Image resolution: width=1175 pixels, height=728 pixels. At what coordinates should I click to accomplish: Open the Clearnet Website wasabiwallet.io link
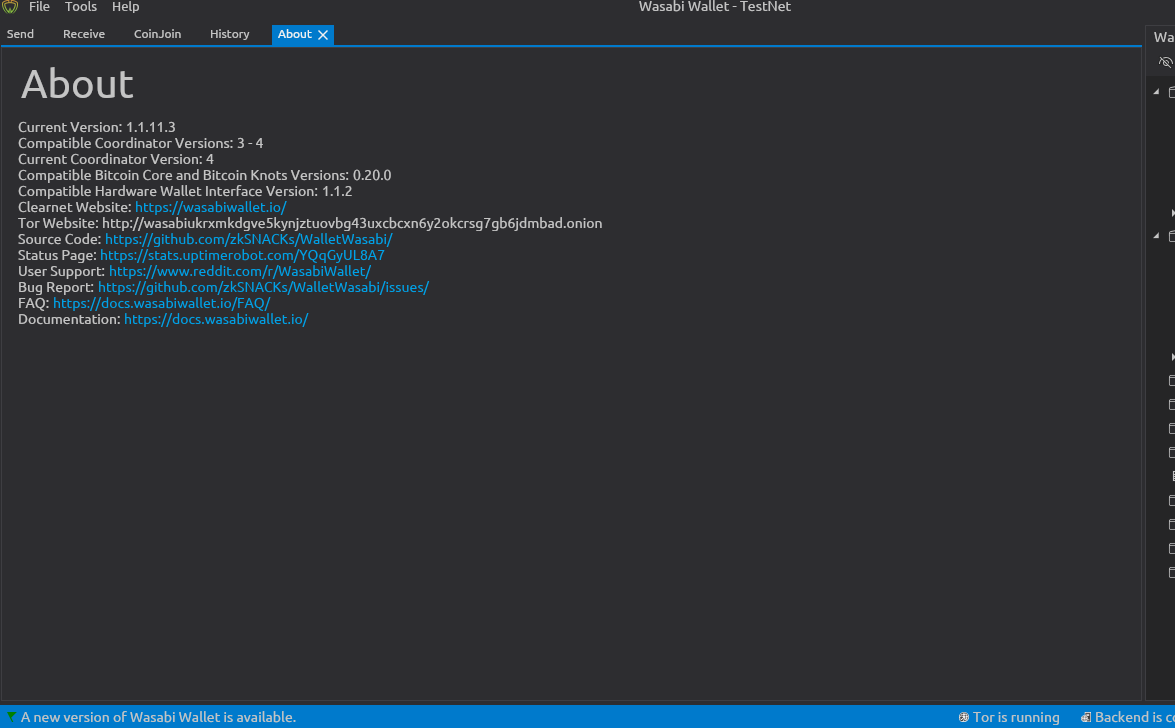(211, 208)
